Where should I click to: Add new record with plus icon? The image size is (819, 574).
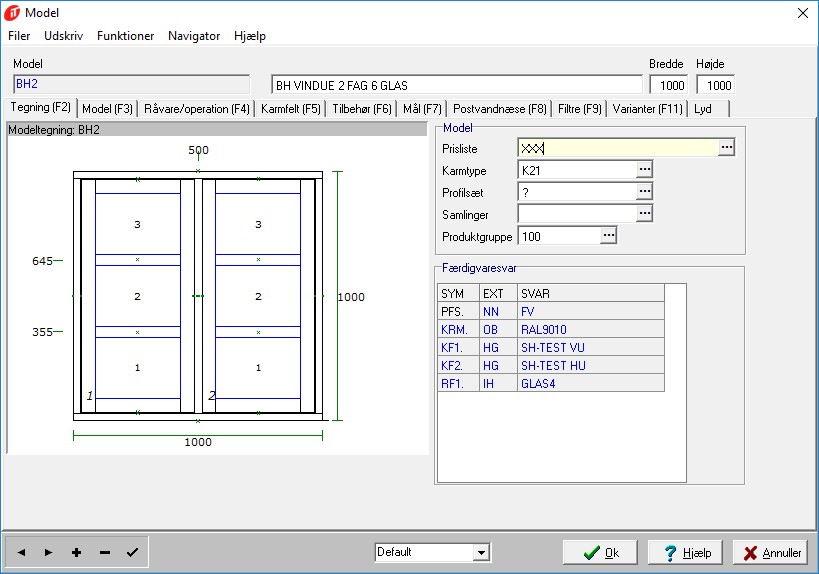76,552
